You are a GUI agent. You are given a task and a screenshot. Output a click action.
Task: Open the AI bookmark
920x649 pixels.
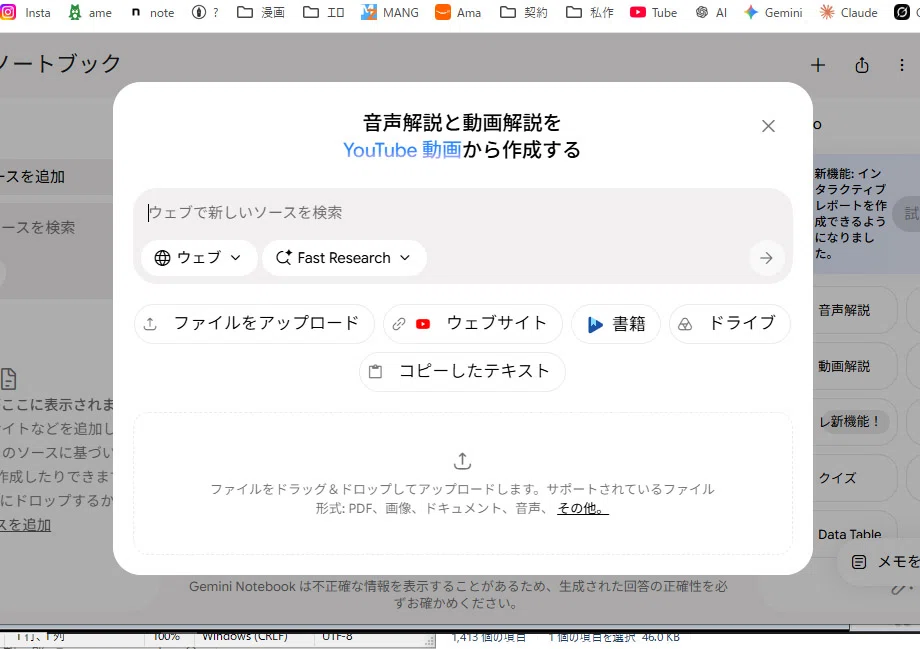[711, 12]
